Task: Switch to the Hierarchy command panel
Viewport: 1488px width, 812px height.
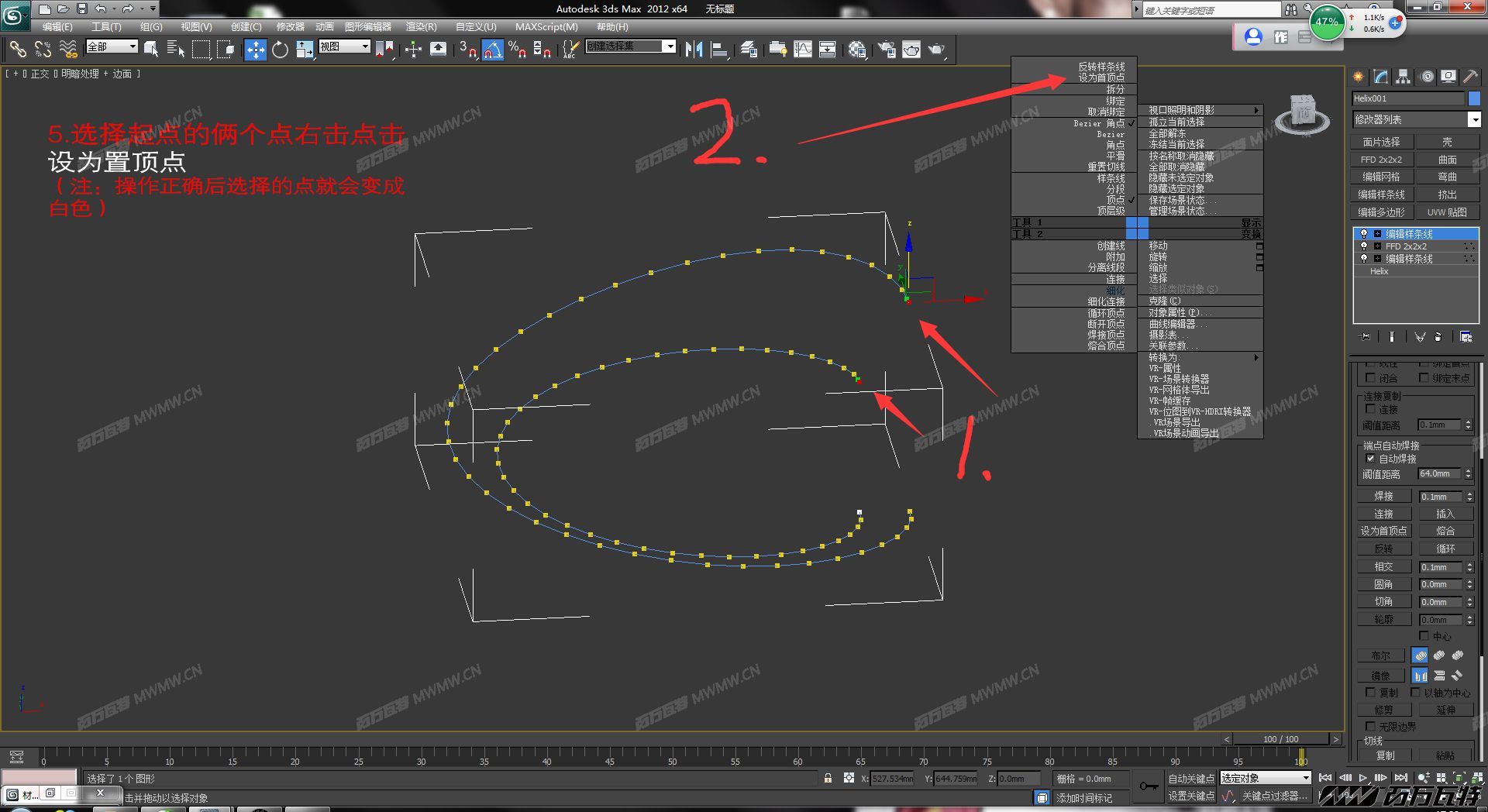Action: point(1403,77)
